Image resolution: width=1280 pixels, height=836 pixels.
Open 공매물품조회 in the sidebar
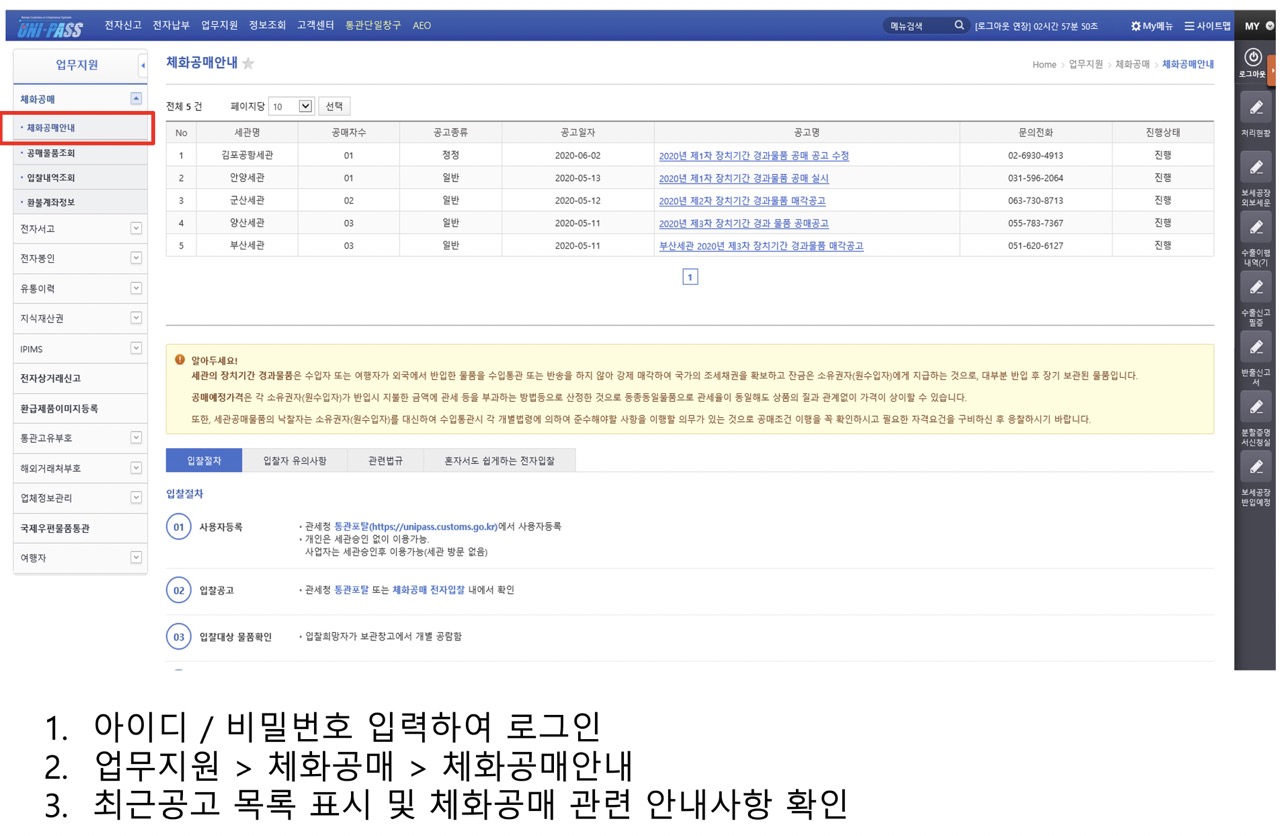pos(51,153)
